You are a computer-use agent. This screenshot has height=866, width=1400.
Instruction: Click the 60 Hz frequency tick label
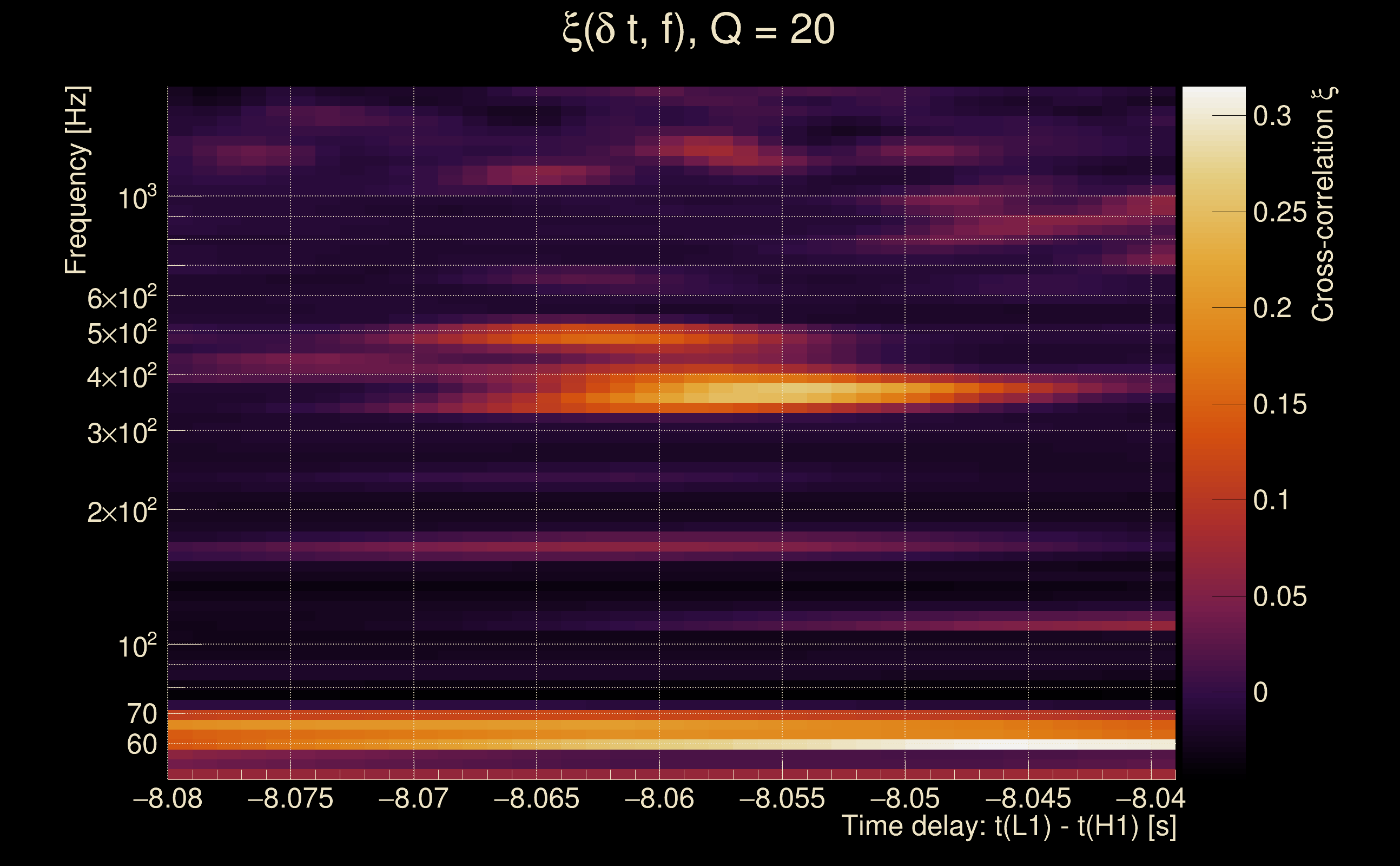coord(141,745)
